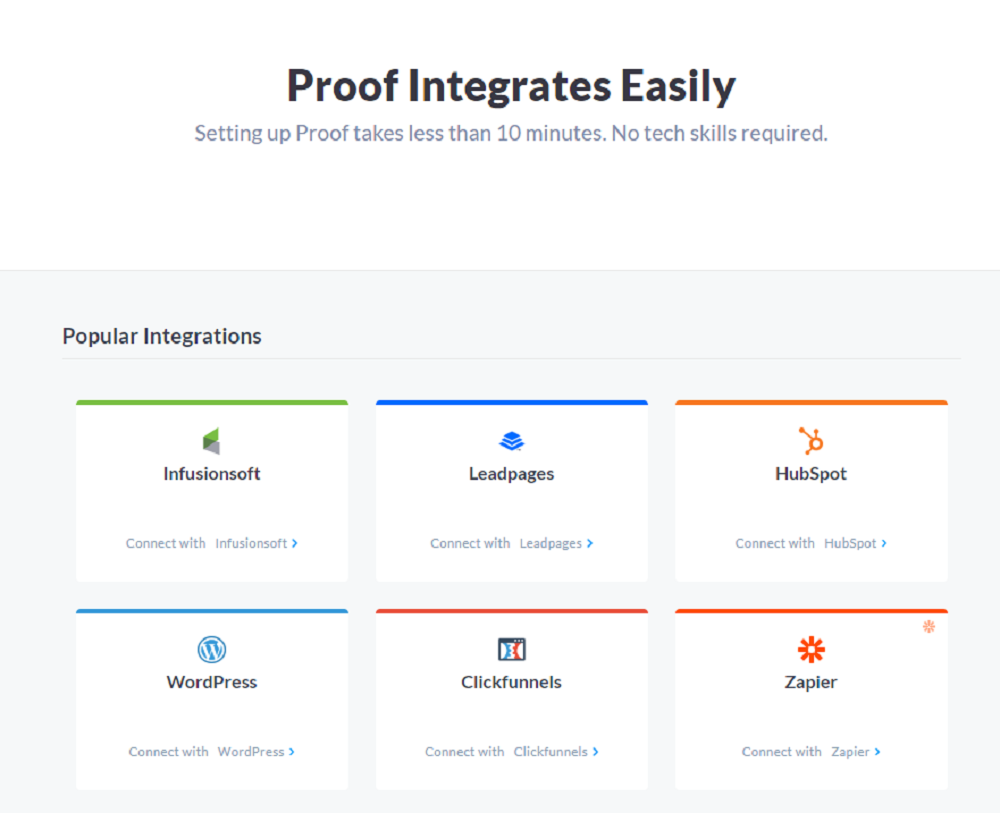The width and height of the screenshot is (1000, 813).
Task: Open the Connect with Clickfunnels link
Action: coord(511,751)
